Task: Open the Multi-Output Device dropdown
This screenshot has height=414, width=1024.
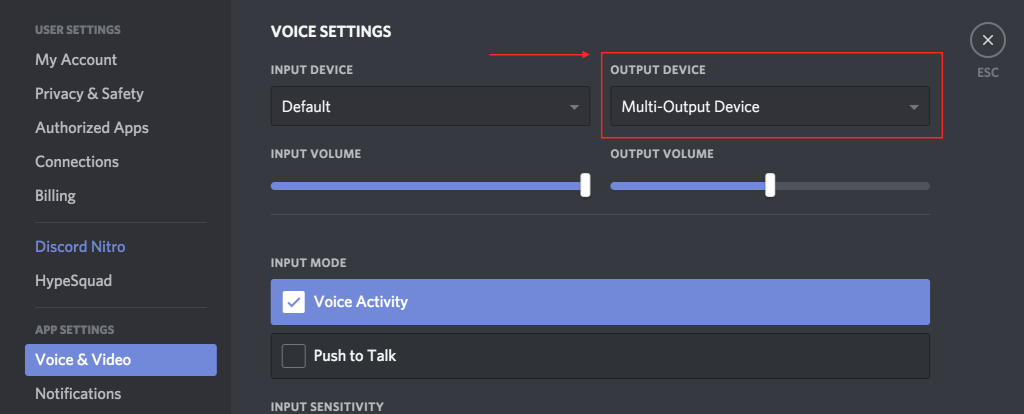Action: (770, 106)
